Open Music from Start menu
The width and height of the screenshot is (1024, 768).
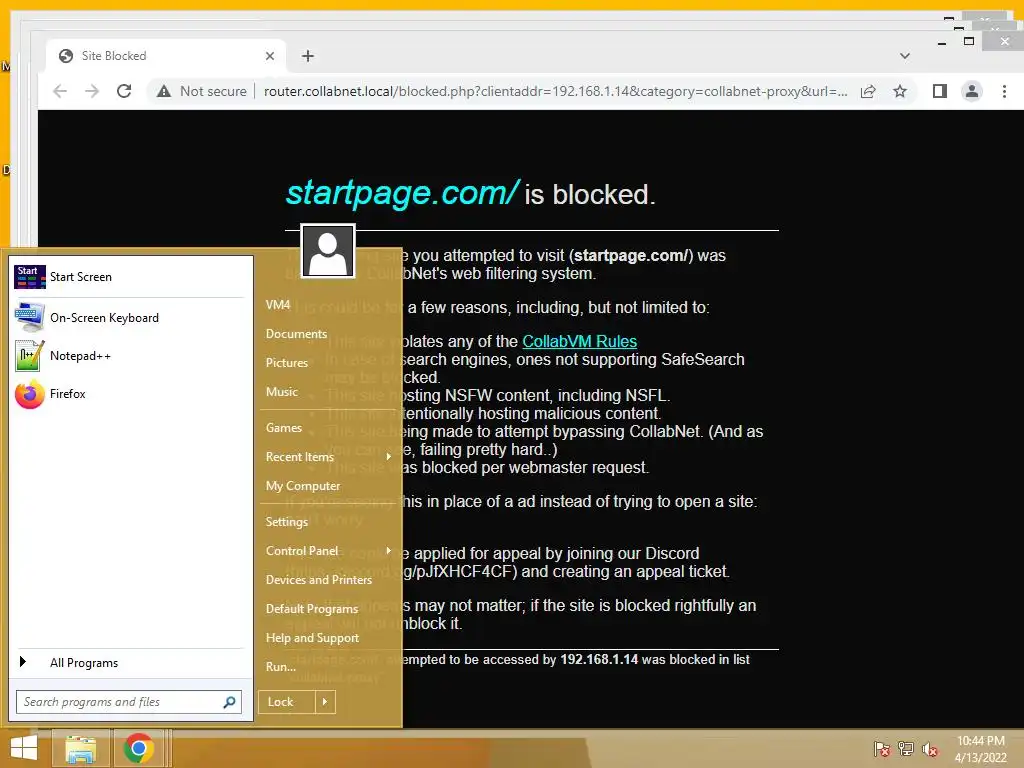coord(282,392)
